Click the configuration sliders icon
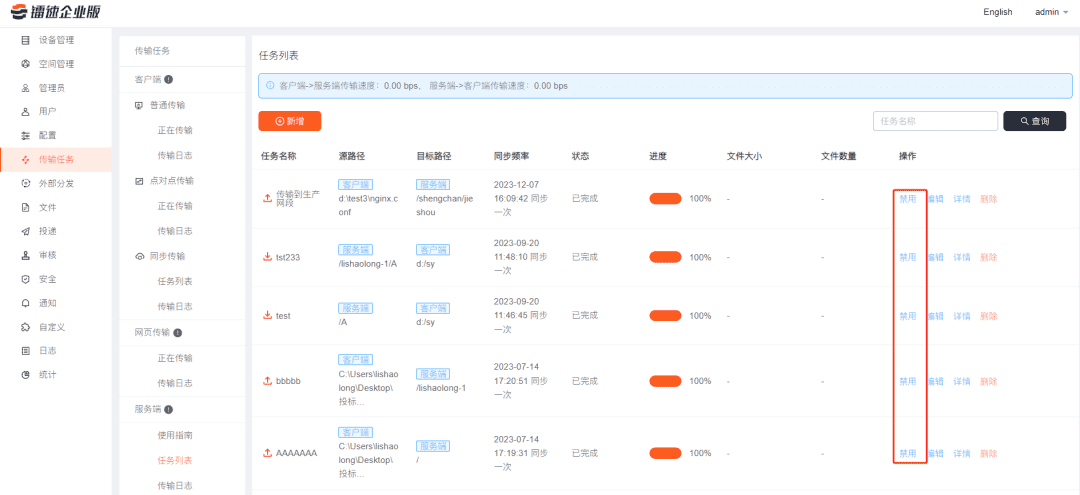Screen dimensions: 1080x495 click(x=26, y=136)
